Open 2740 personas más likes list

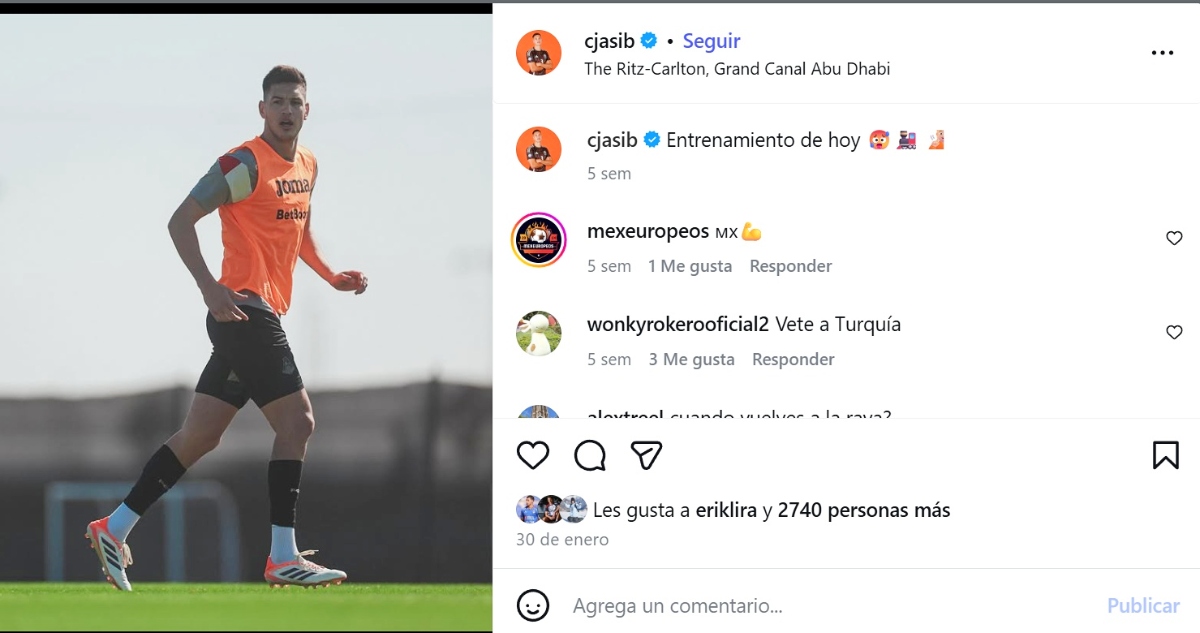point(864,510)
